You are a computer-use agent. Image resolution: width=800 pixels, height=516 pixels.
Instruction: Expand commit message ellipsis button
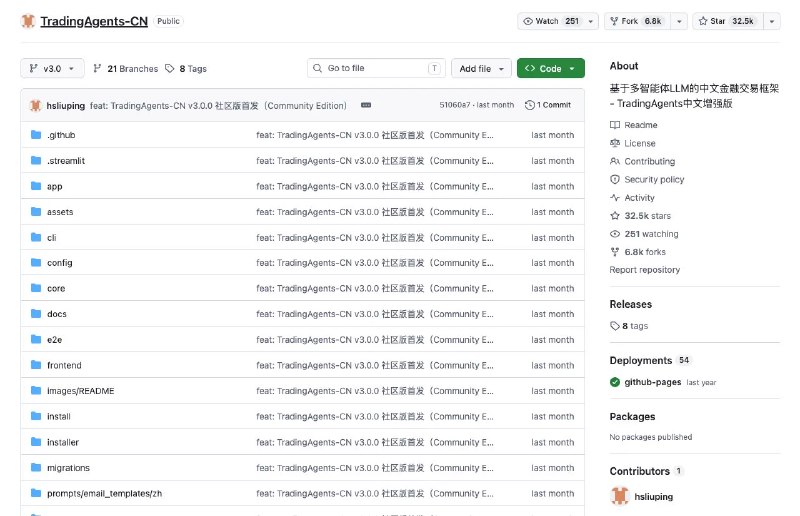coord(366,105)
